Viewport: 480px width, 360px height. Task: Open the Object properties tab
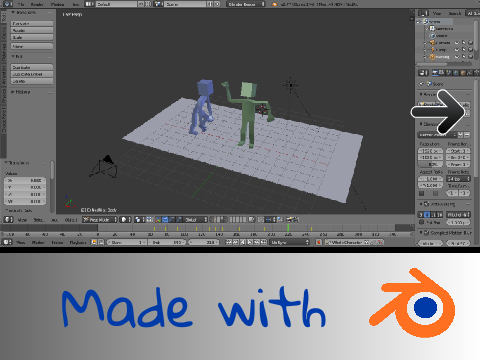click(x=462, y=73)
